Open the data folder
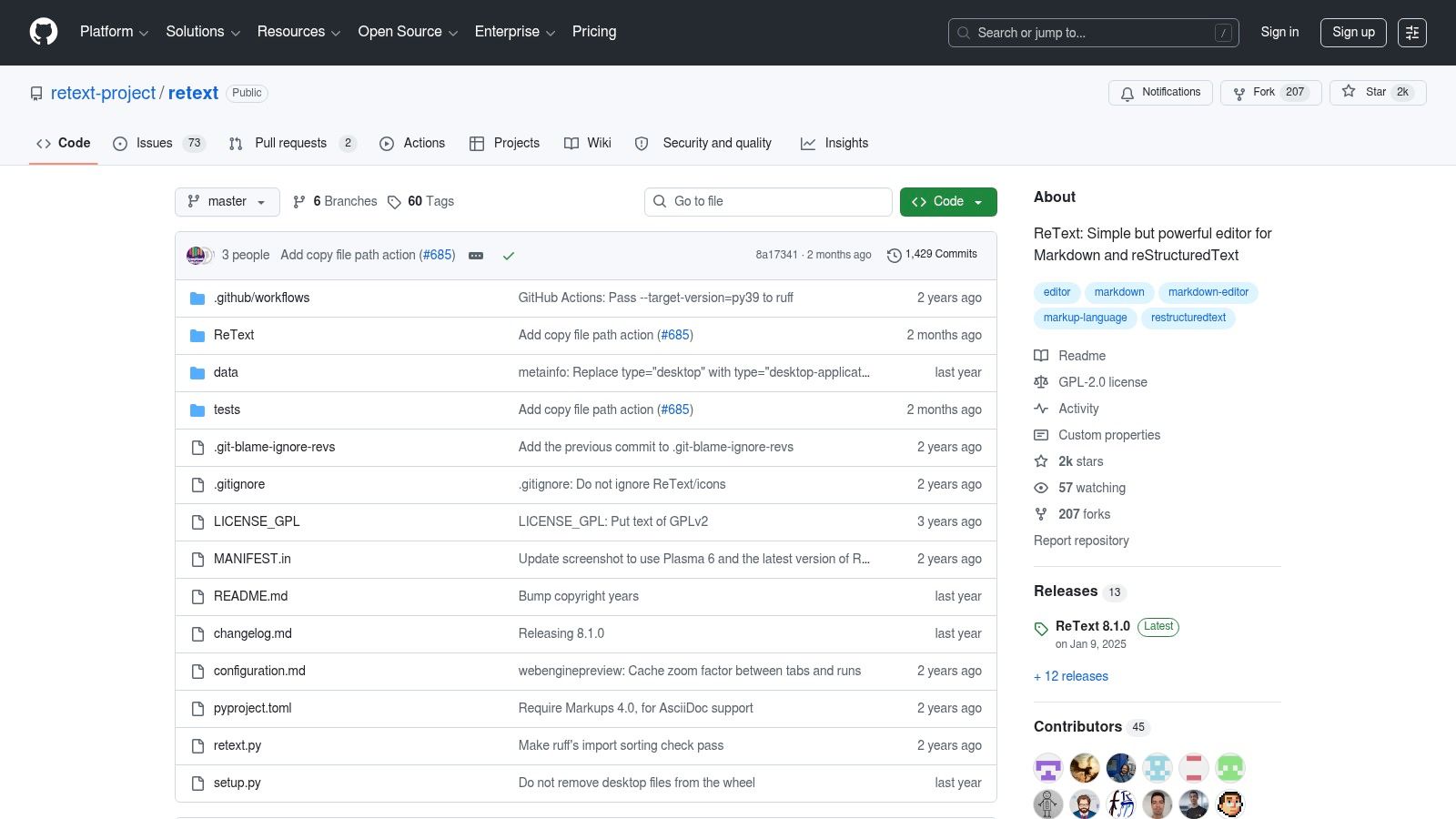This screenshot has height=819, width=1456. [x=226, y=372]
